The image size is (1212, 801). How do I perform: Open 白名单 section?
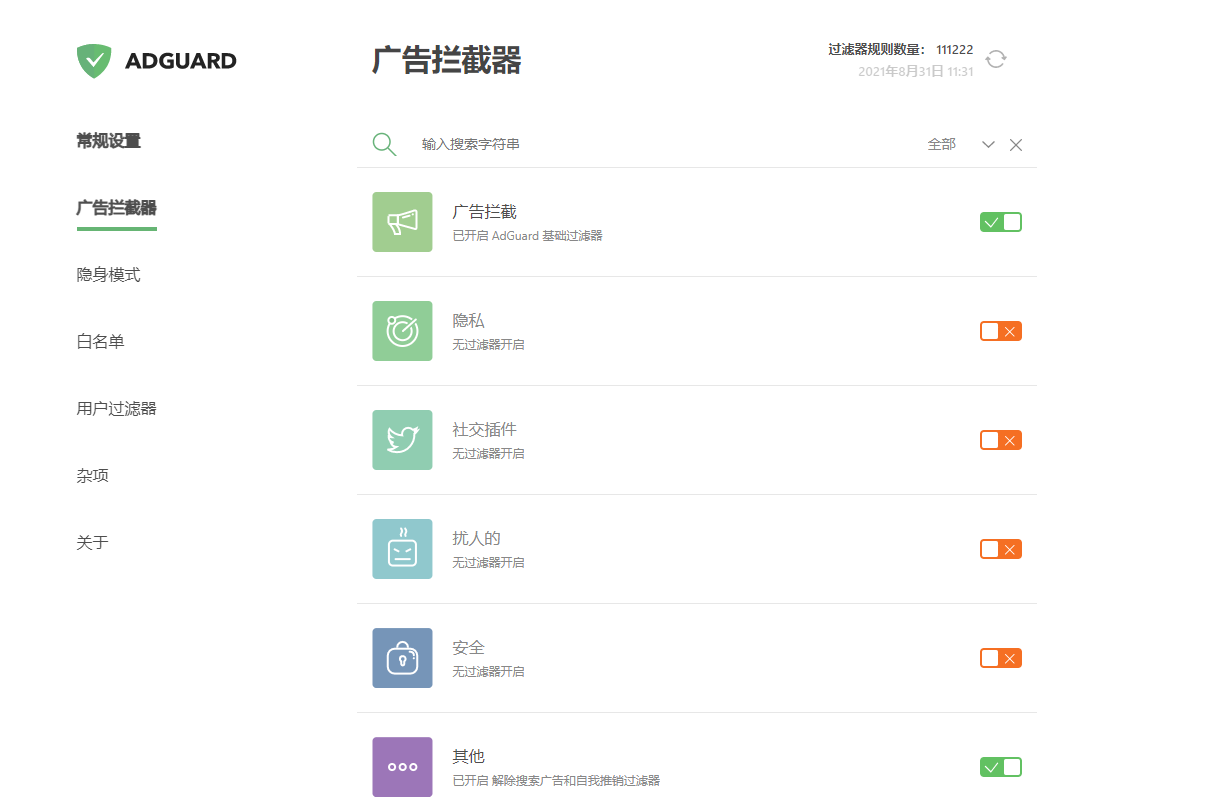(101, 342)
